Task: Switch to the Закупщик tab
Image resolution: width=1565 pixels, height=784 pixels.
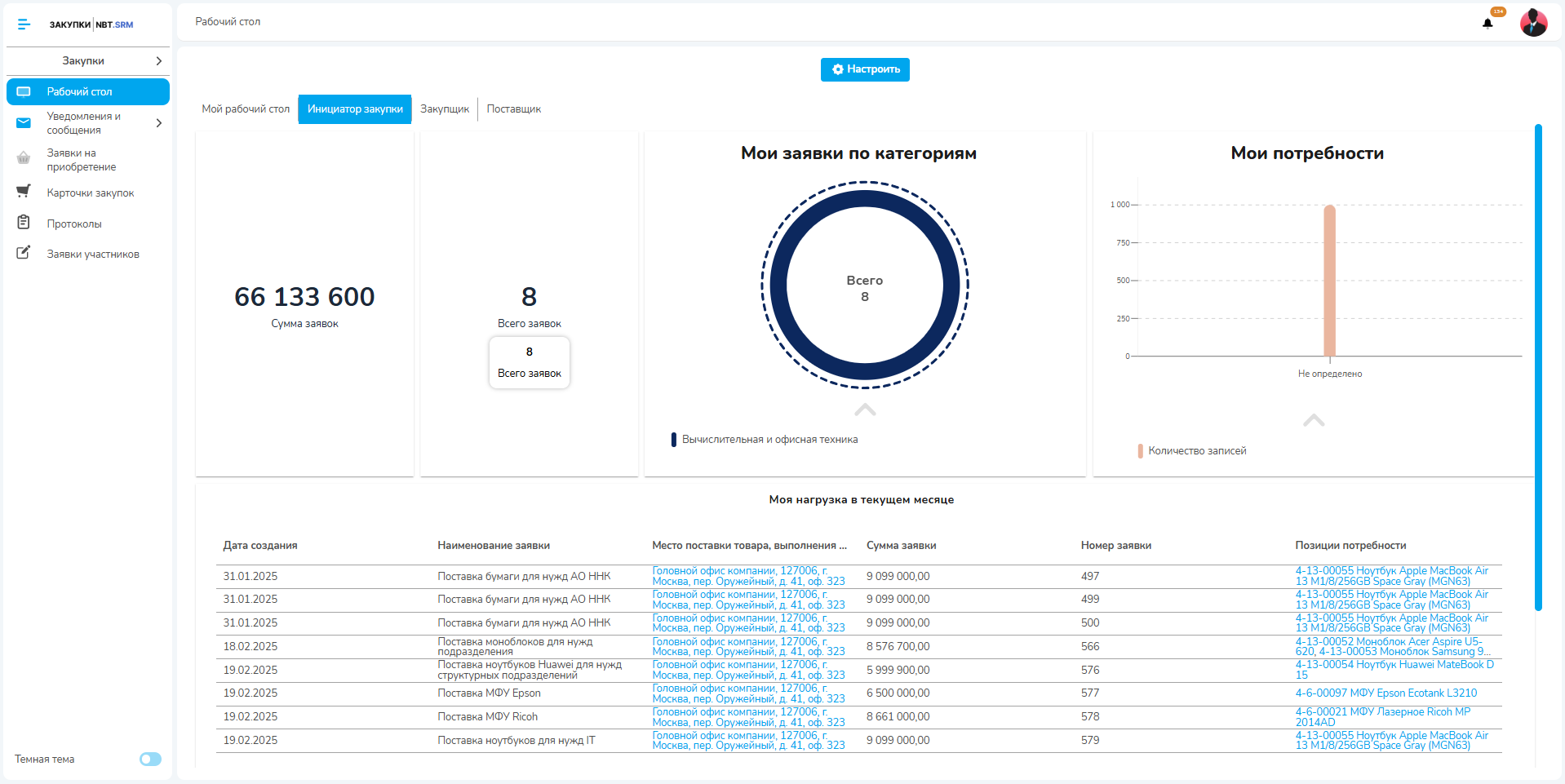Action: coord(444,109)
